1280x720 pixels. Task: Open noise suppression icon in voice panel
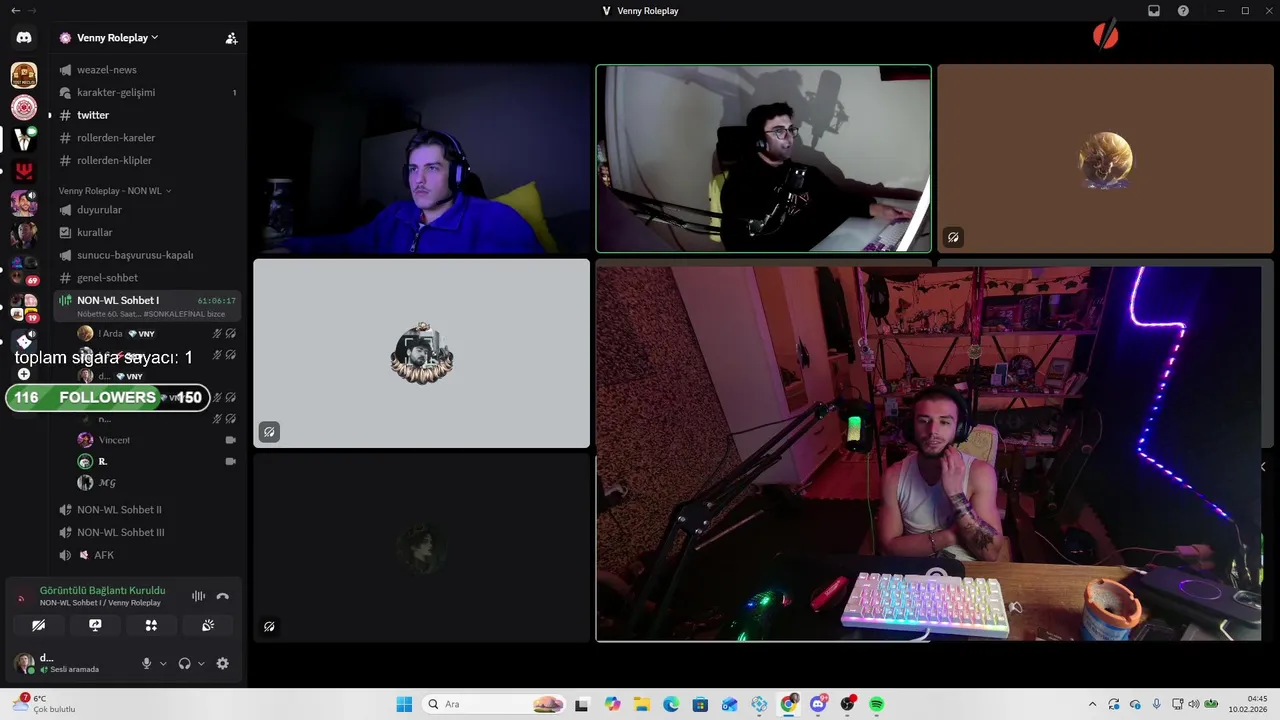click(198, 596)
